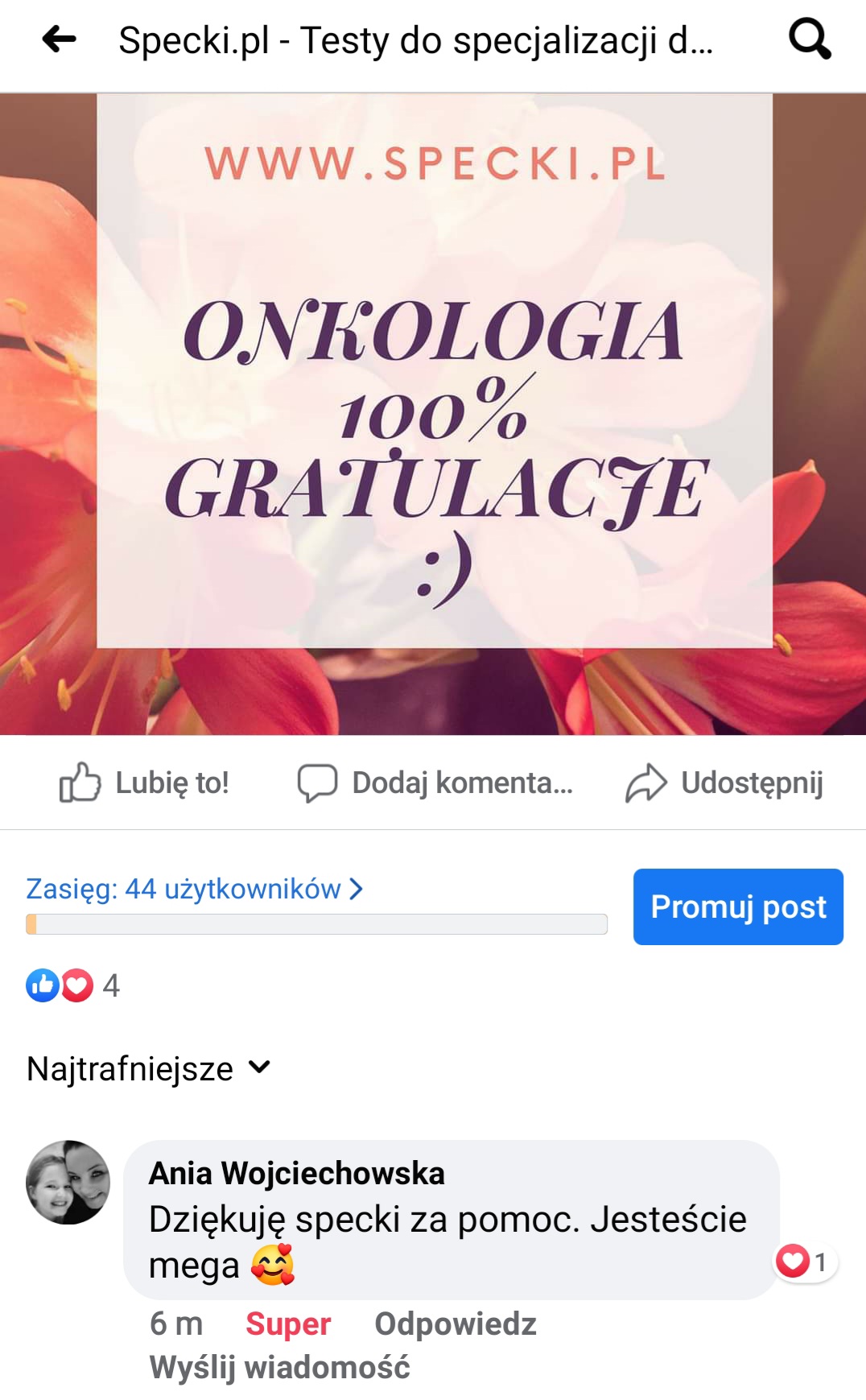The image size is (866, 1400).
Task: Click the reach progress bar
Action: click(316, 924)
